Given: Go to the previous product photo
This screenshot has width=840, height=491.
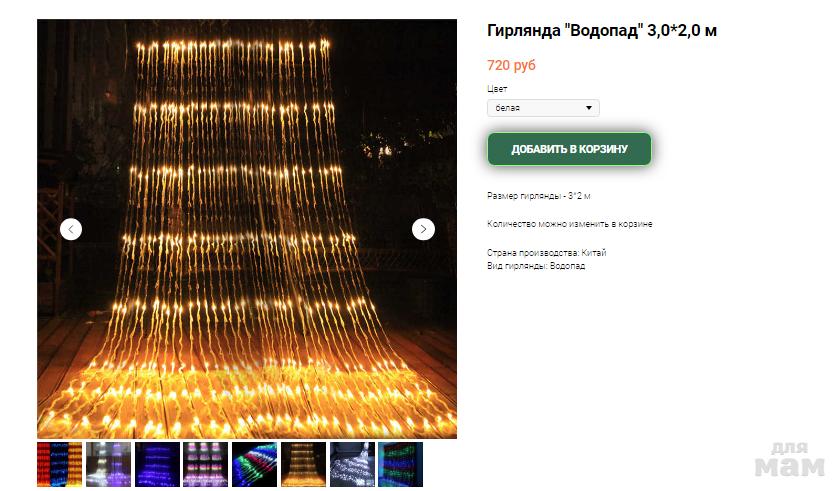Looking at the screenshot, I should pyautogui.click(x=71, y=229).
